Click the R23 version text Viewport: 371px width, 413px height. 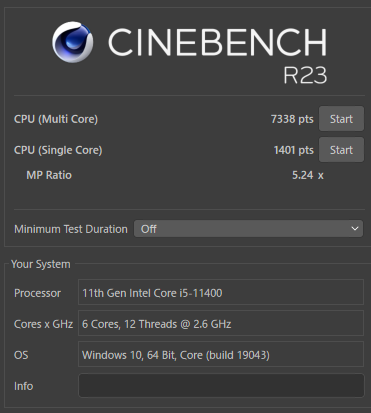tap(305, 75)
